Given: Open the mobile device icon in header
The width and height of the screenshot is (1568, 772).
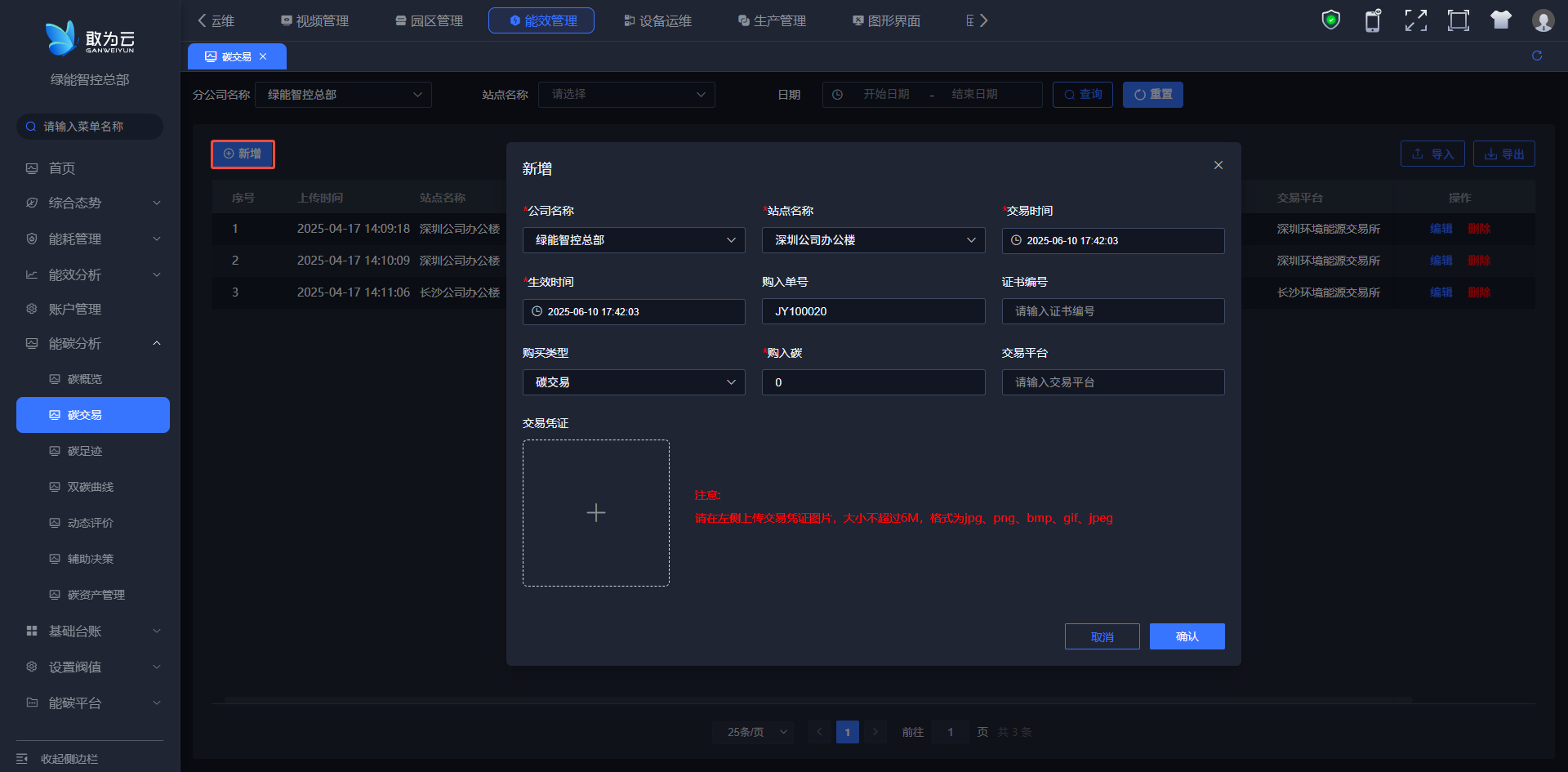Looking at the screenshot, I should tap(1374, 20).
